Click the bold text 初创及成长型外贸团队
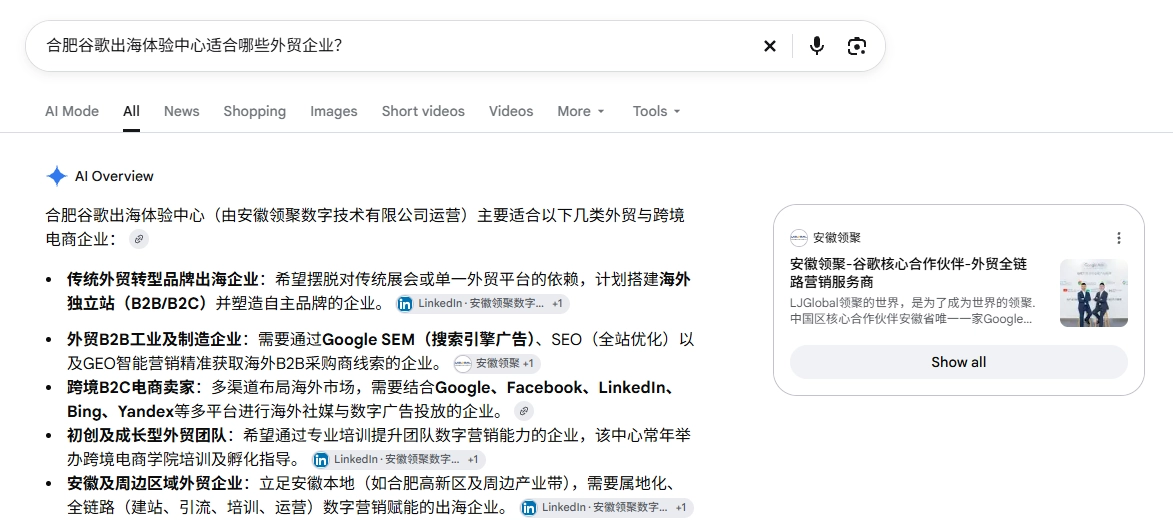 click(146, 436)
